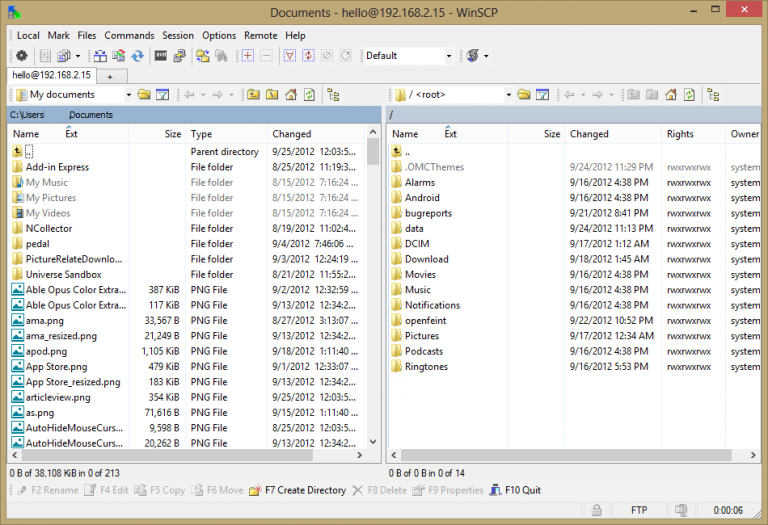
Task: Open the Remote menu
Action: tap(261, 35)
